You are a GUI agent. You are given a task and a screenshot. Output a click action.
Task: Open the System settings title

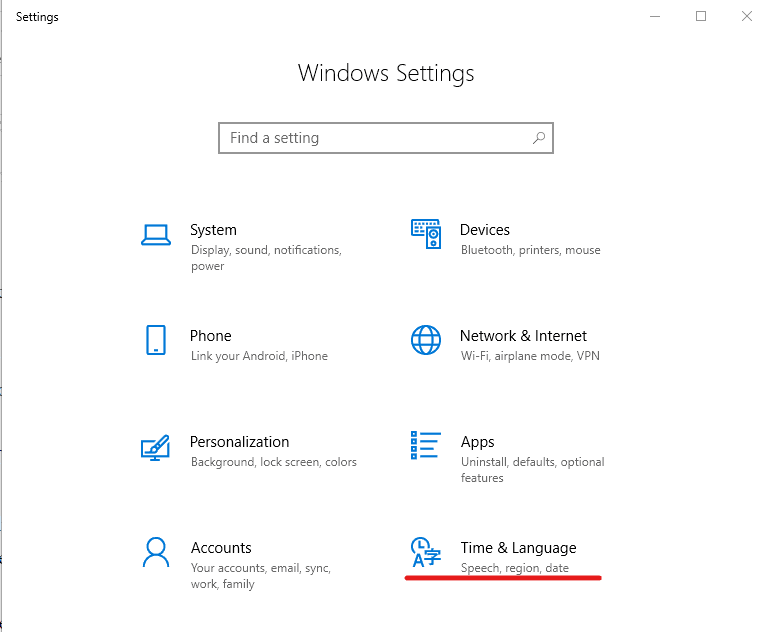[213, 230]
